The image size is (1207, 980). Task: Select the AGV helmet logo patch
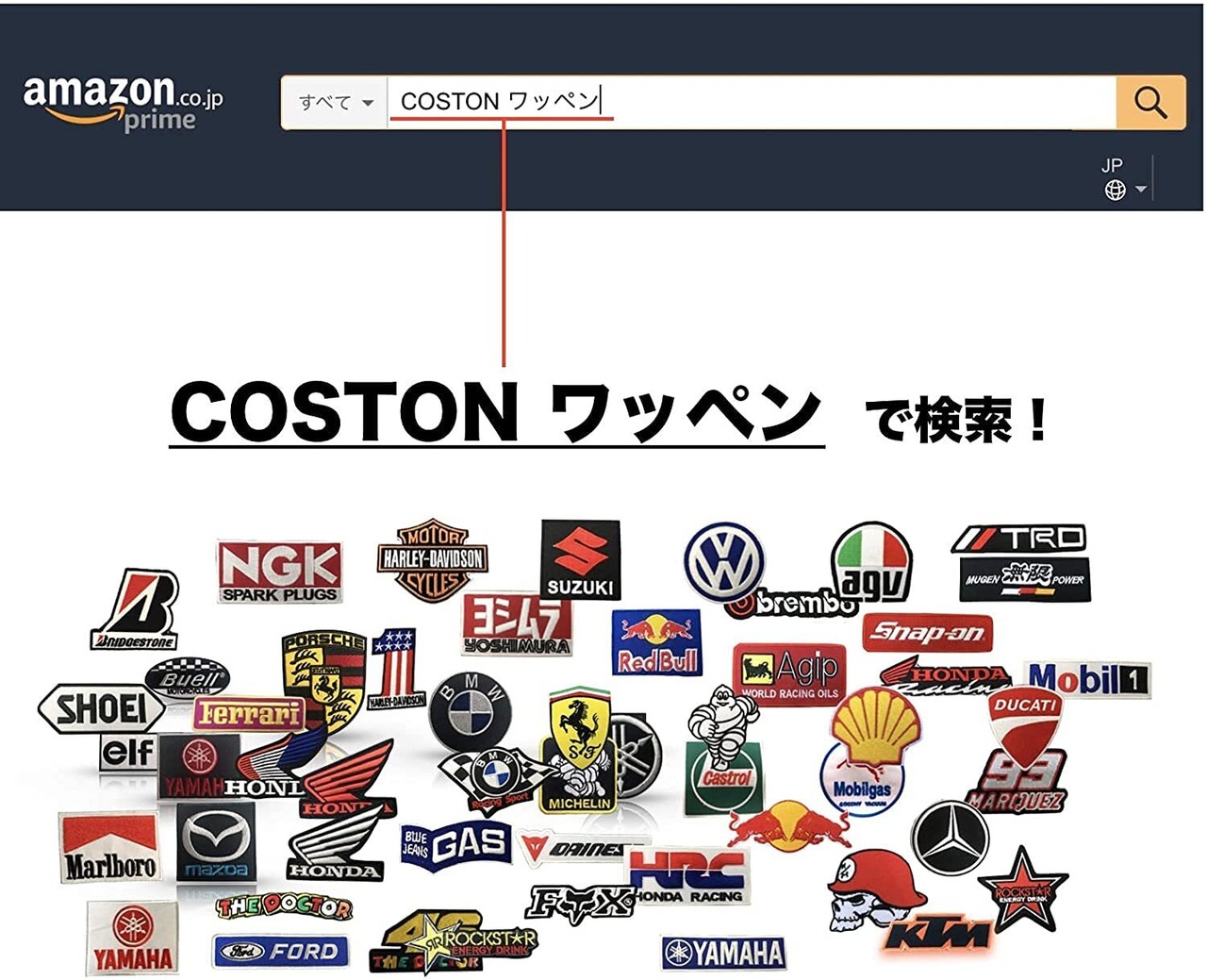872,562
